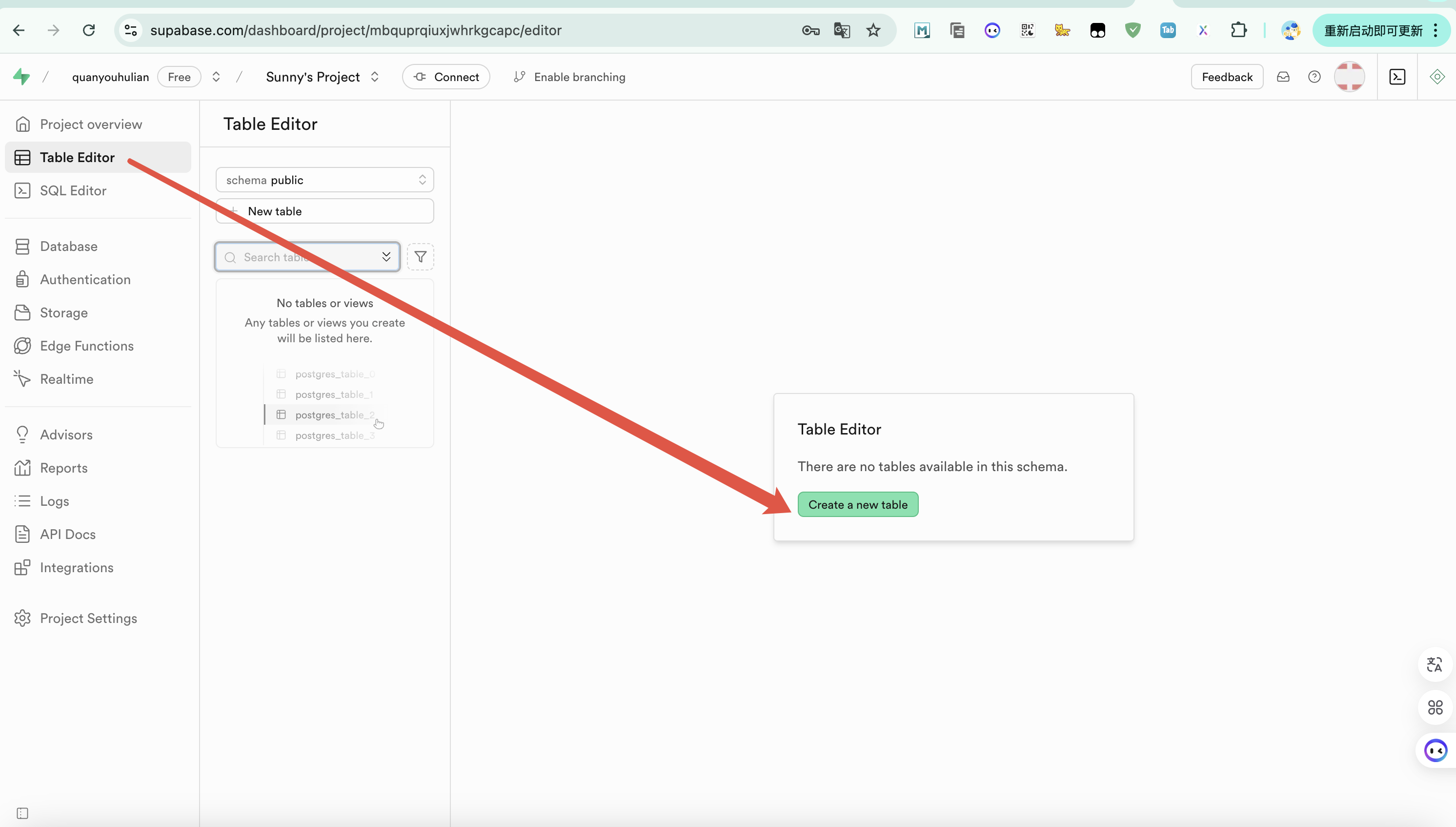This screenshot has height=827, width=1456.
Task: Open the browser extensions puzzle icon
Action: coord(1238,30)
